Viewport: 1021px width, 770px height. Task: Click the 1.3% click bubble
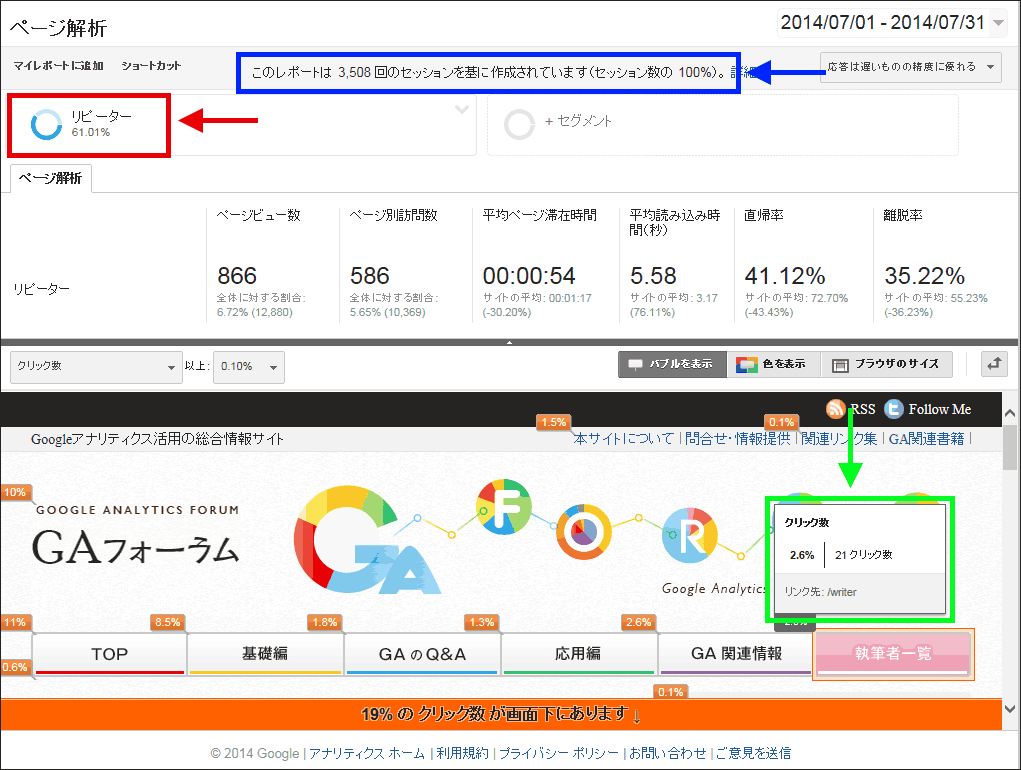pos(482,622)
